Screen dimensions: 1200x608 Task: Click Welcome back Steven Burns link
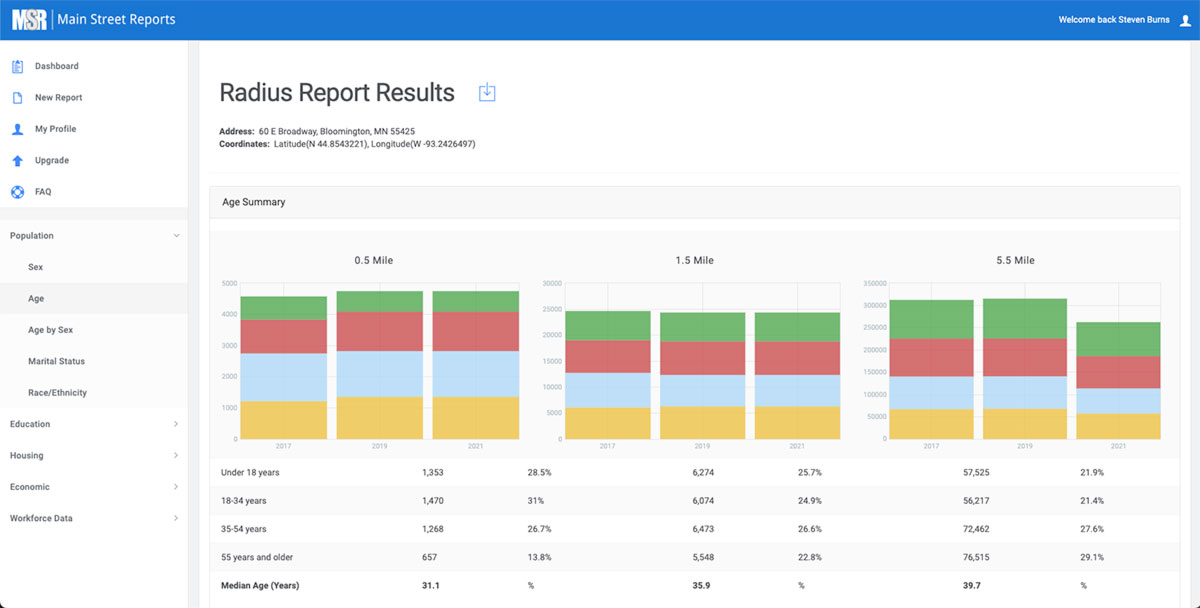pyautogui.click(x=1113, y=20)
